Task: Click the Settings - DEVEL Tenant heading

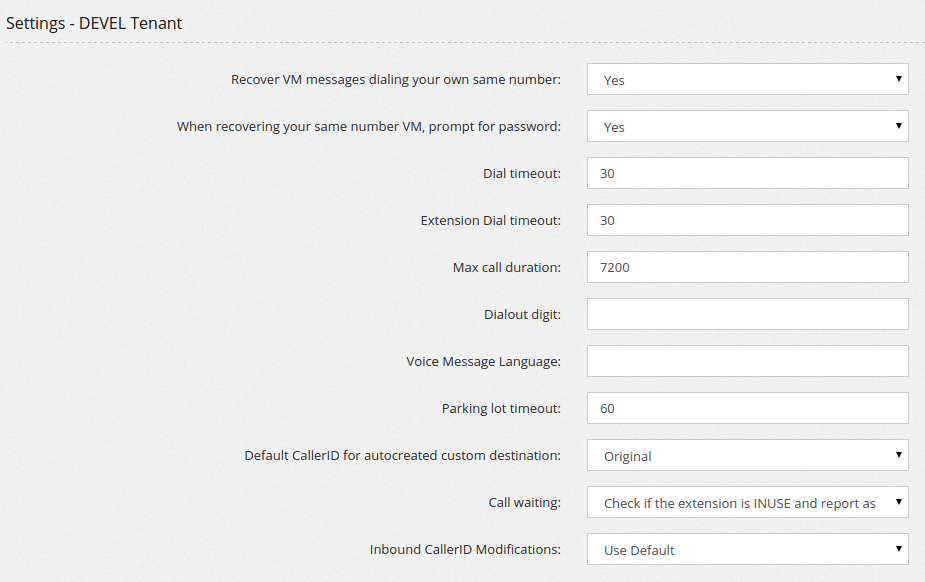Action: click(x=94, y=23)
